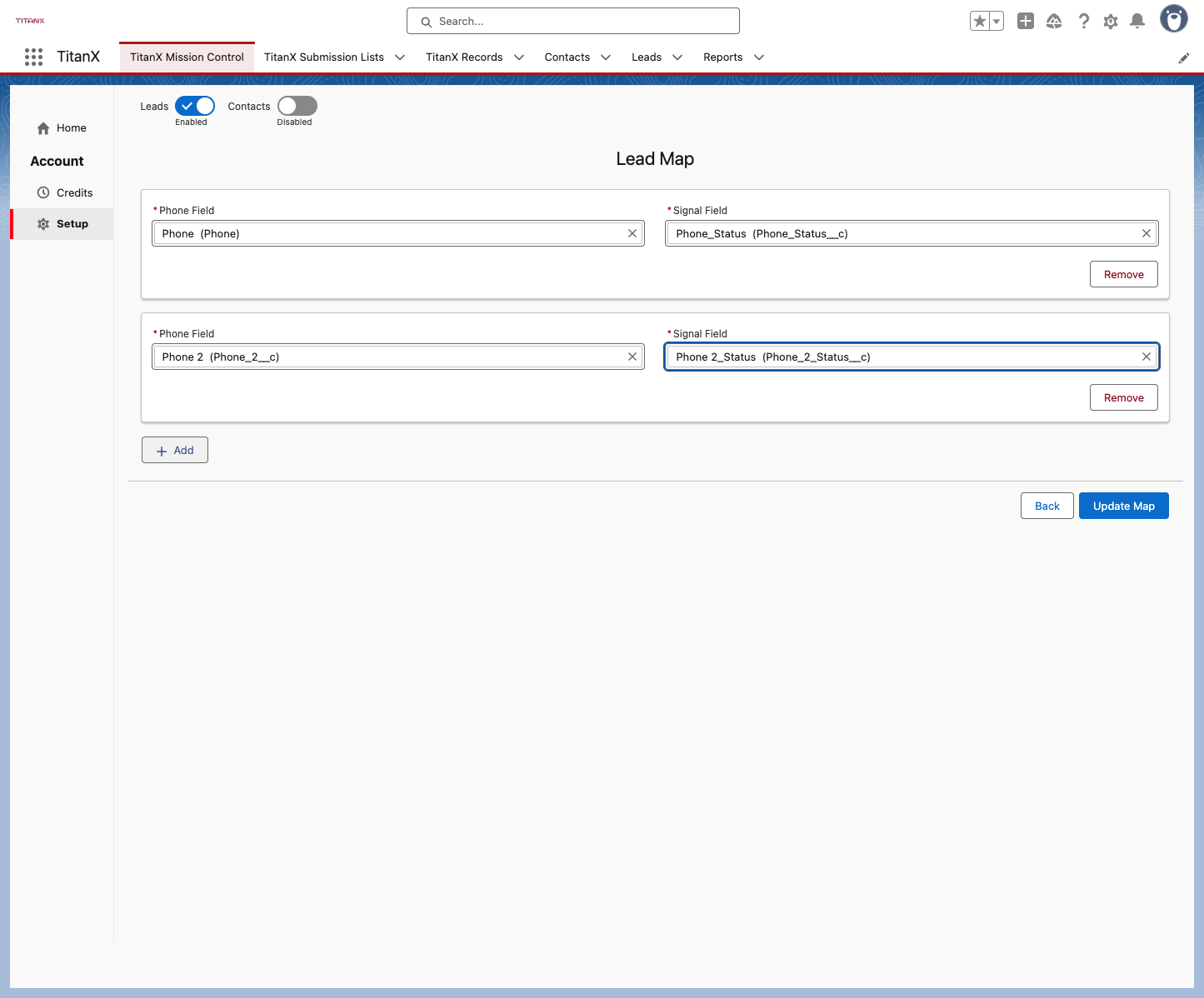Click the TitanX logo in header

(x=30, y=21)
